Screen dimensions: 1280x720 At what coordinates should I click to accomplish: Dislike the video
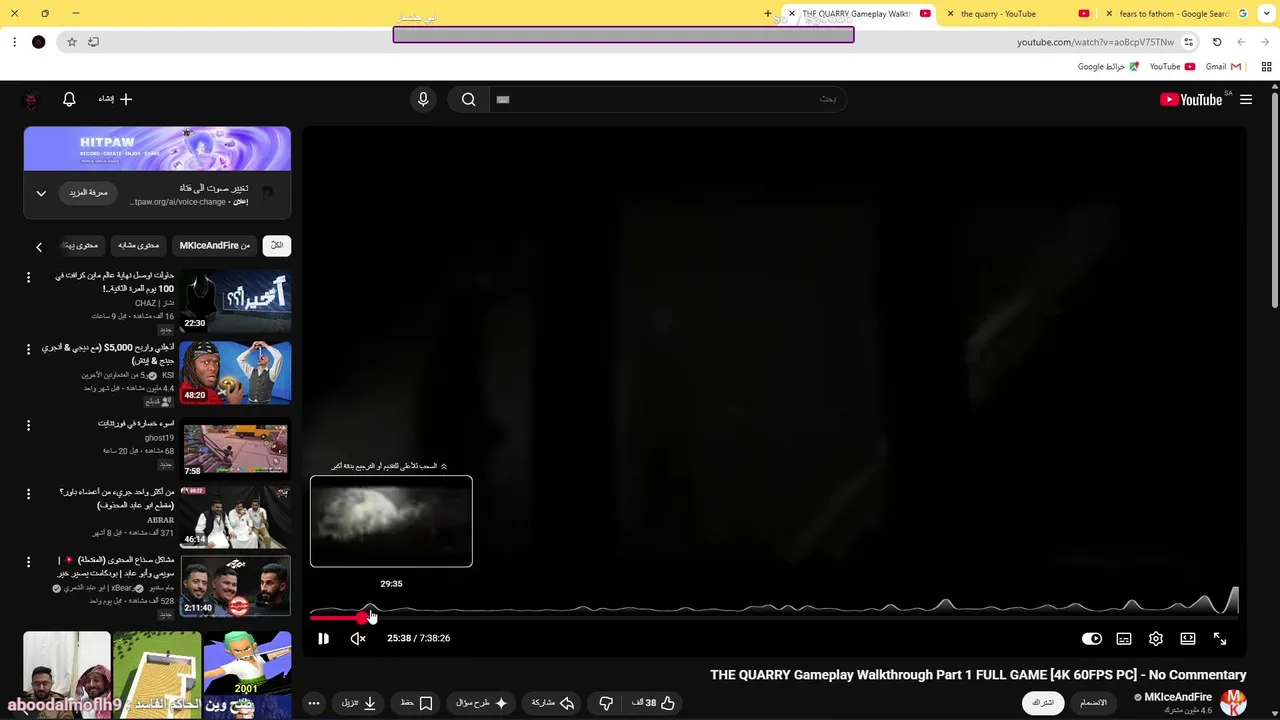point(606,703)
